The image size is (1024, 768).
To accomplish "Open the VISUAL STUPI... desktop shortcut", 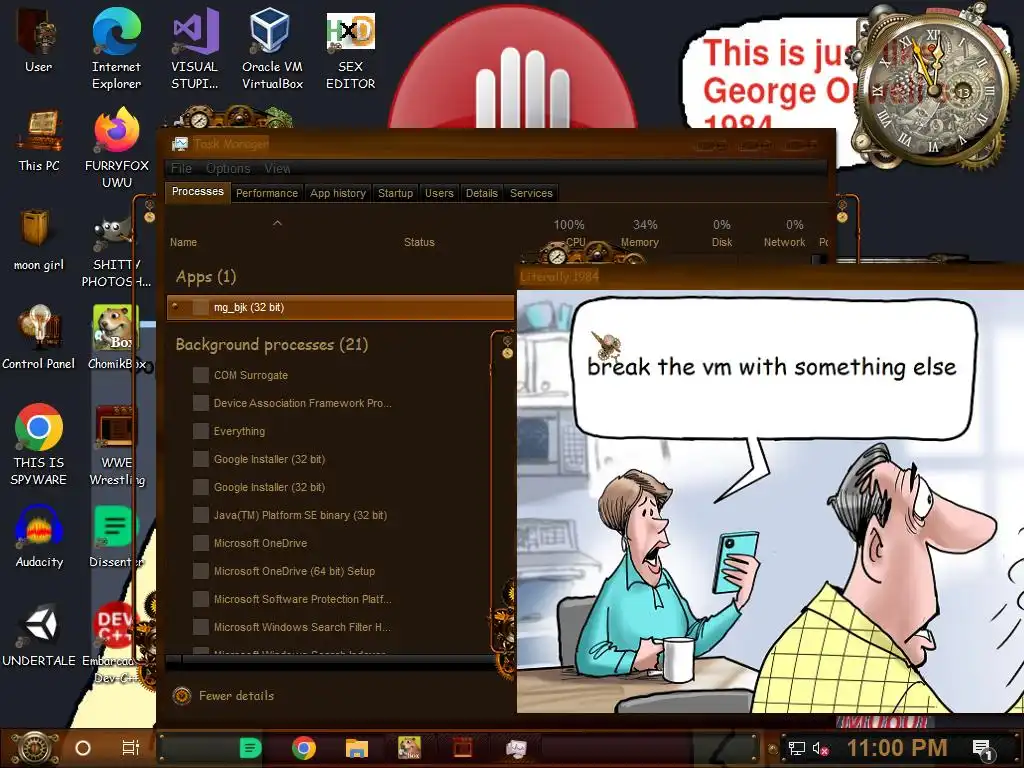I will pos(195,48).
